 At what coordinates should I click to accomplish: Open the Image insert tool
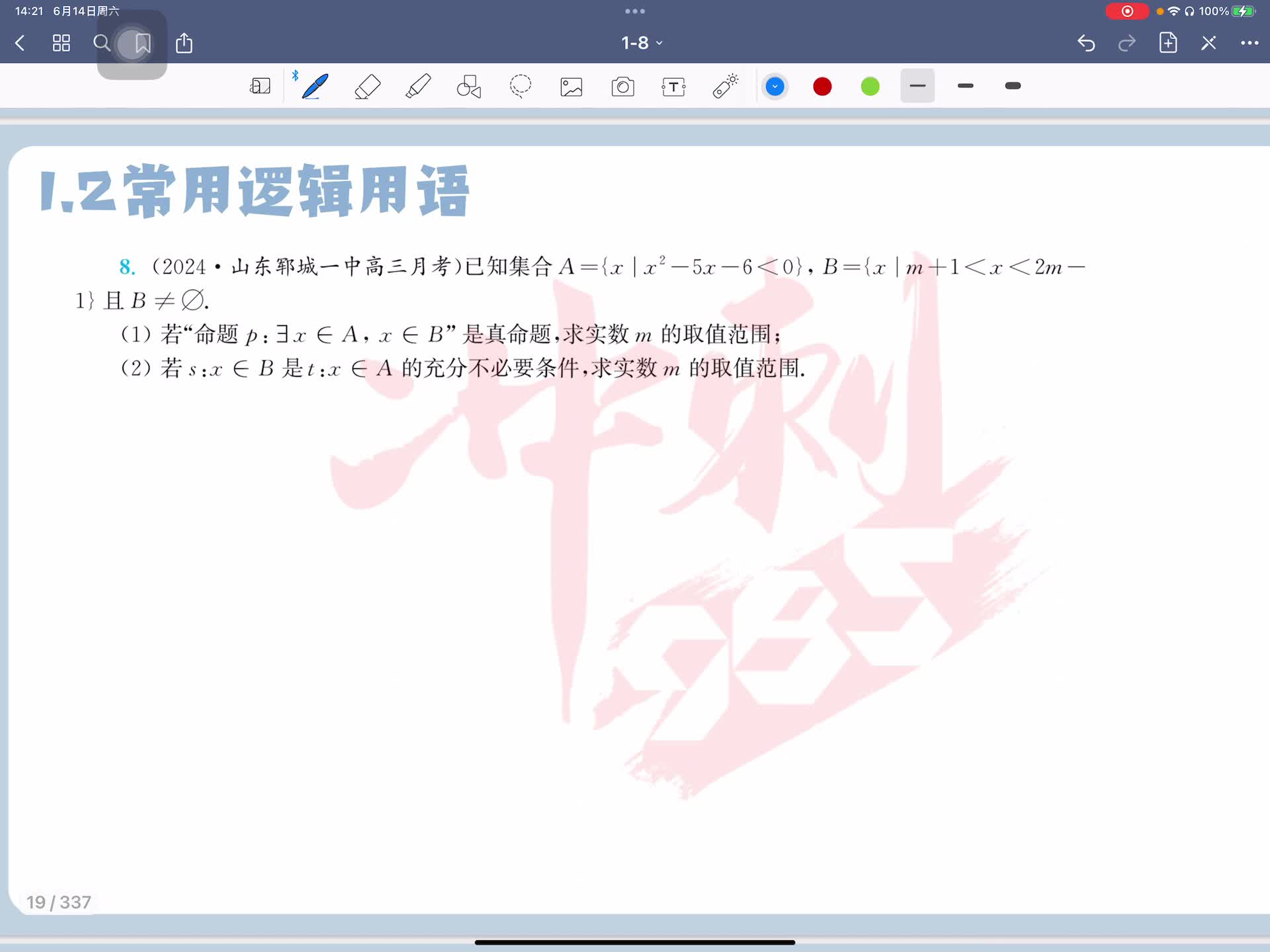(571, 87)
